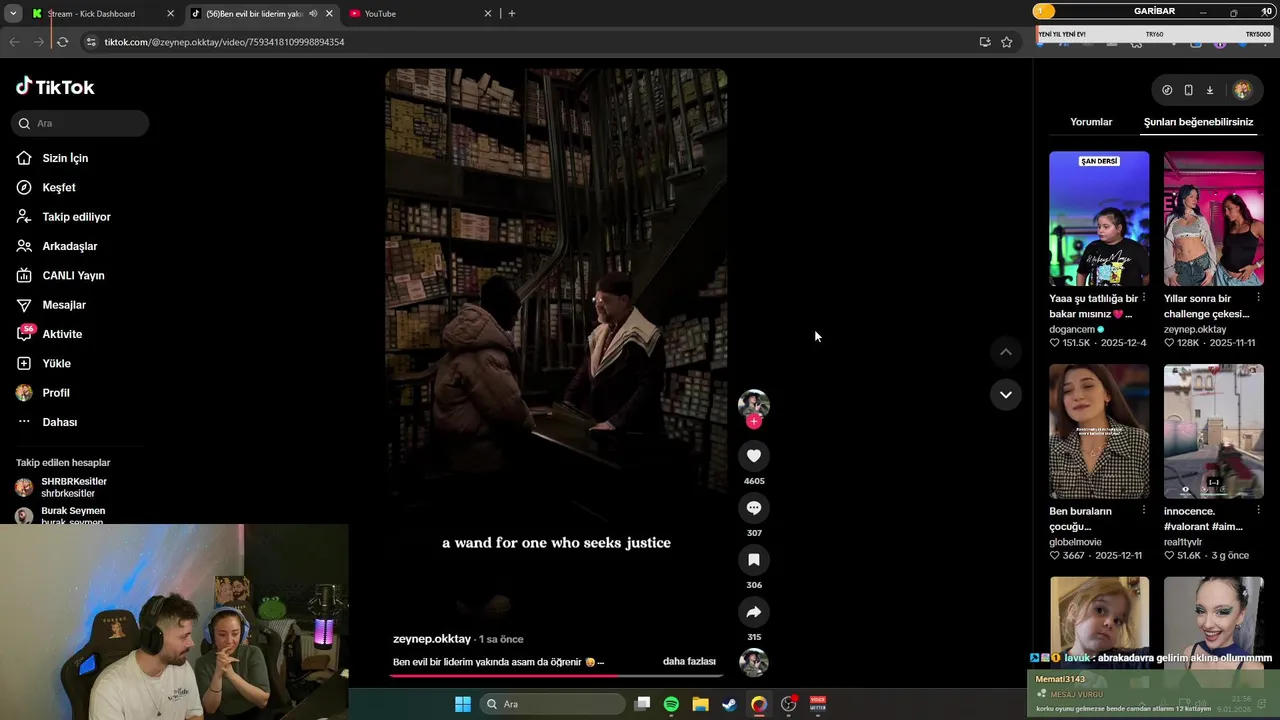Open options menu for dogancem video card
The image size is (1280, 720).
pyautogui.click(x=1143, y=298)
